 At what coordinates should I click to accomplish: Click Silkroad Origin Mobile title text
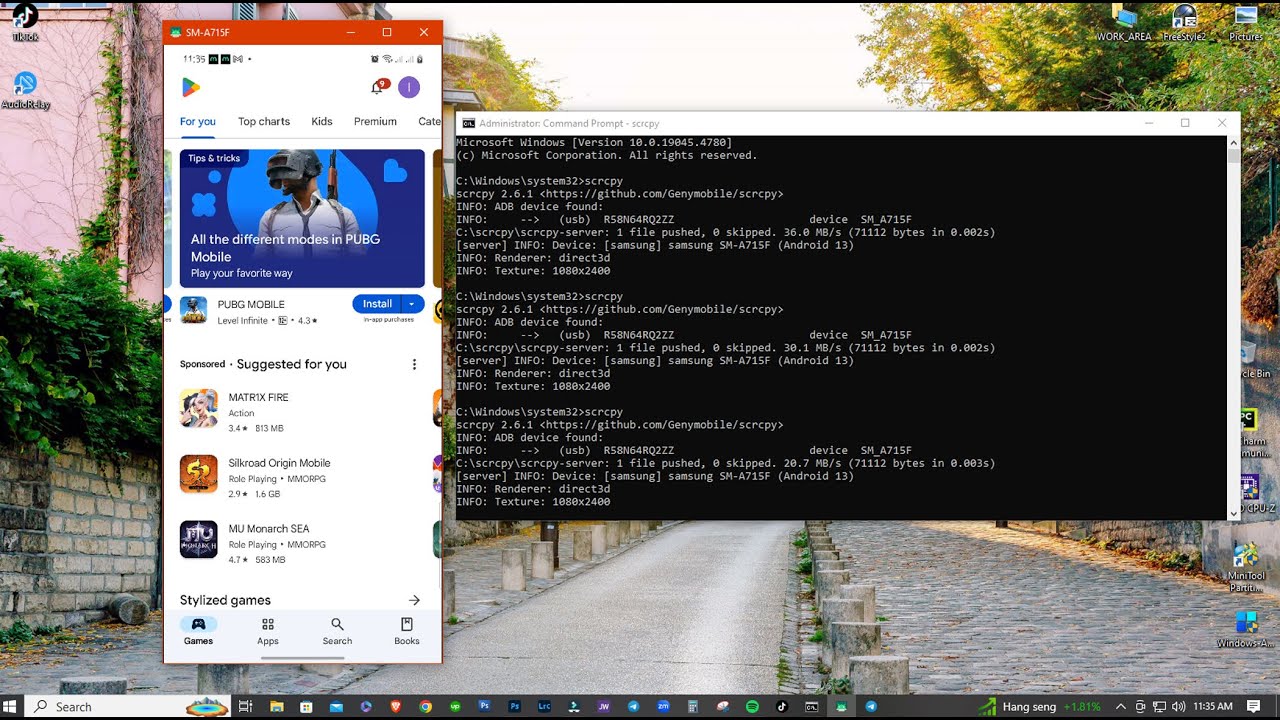(x=279, y=463)
